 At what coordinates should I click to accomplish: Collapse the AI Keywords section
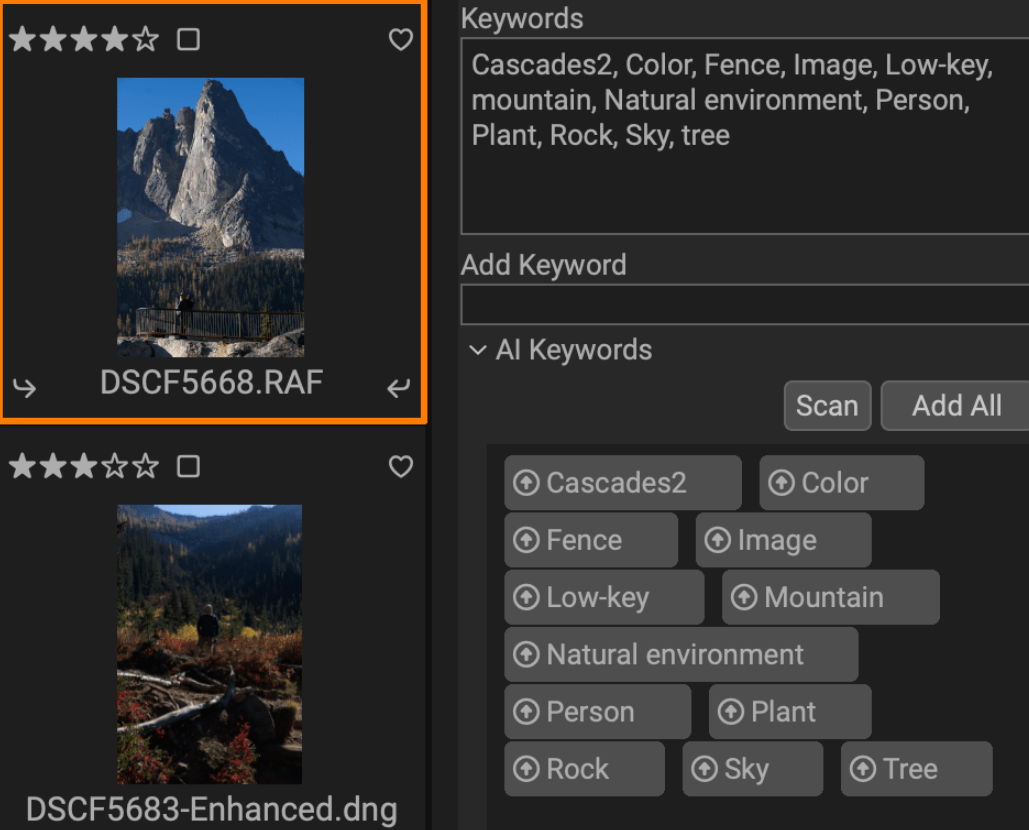pyautogui.click(x=478, y=350)
